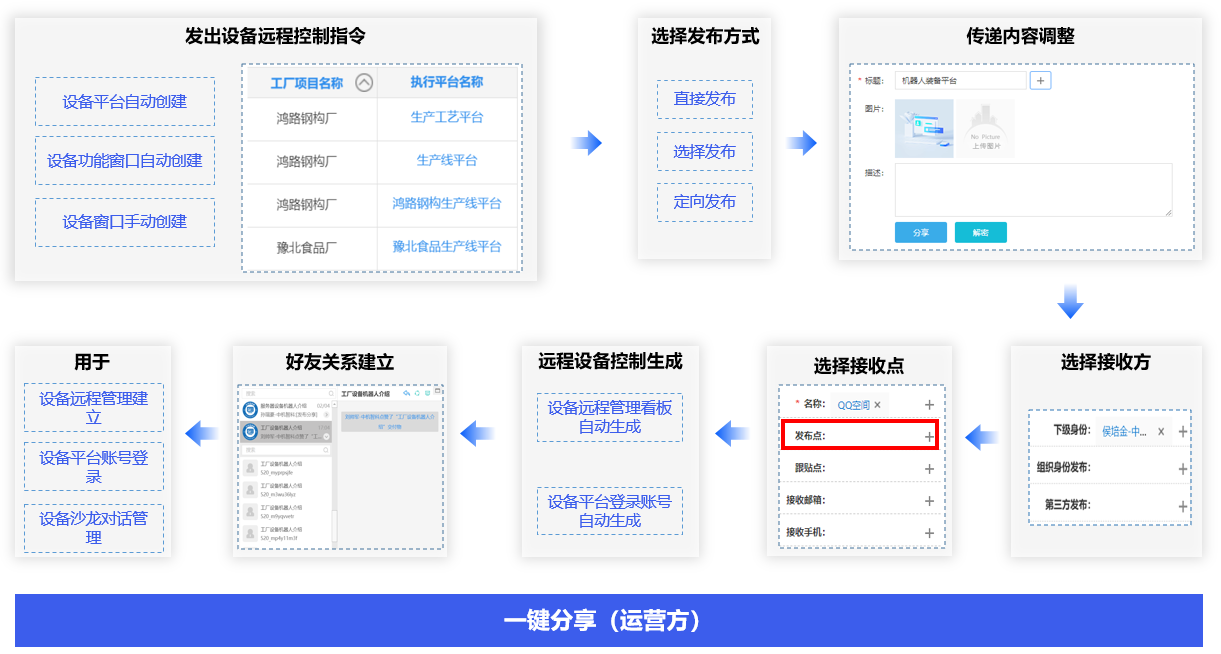Expand the selected 工厂设备机器人介绍 chat chevron
Screen dimensions: 1221x654
click(326, 437)
